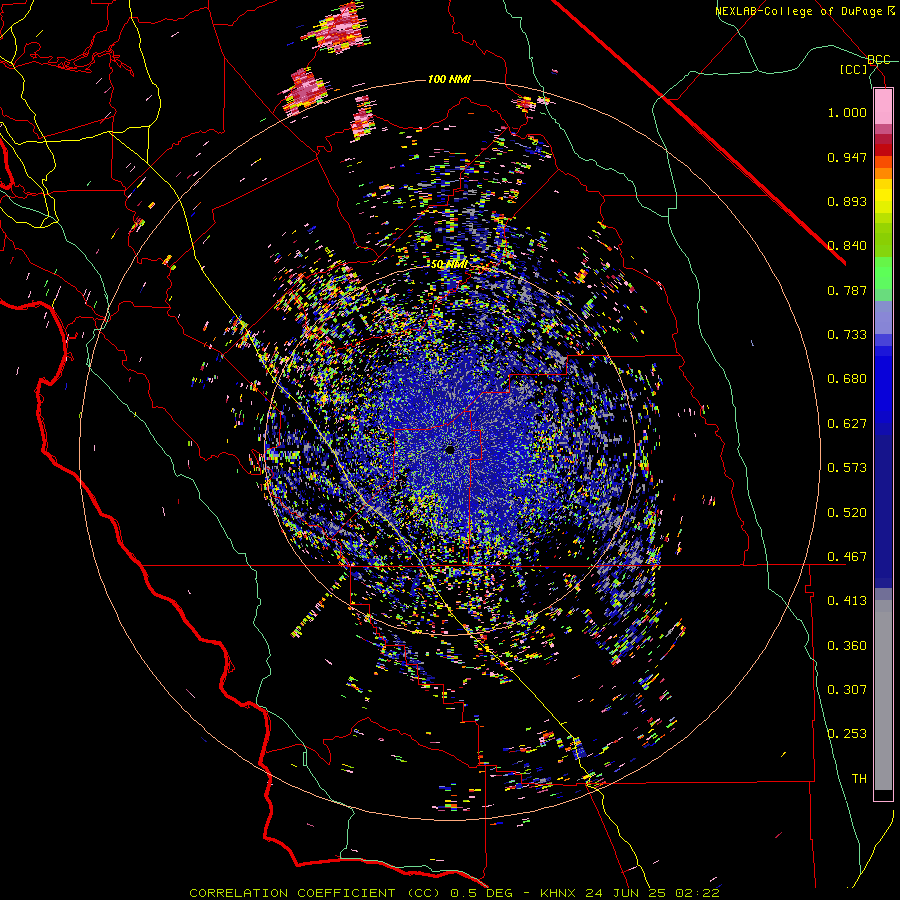The image size is (900, 900).
Task: Click the black radar site dot at center
Action: (x=450, y=450)
